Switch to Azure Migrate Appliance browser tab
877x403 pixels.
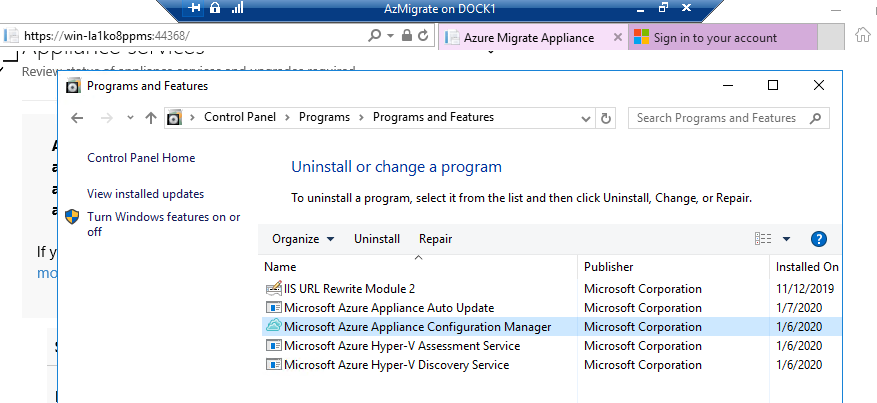point(529,37)
